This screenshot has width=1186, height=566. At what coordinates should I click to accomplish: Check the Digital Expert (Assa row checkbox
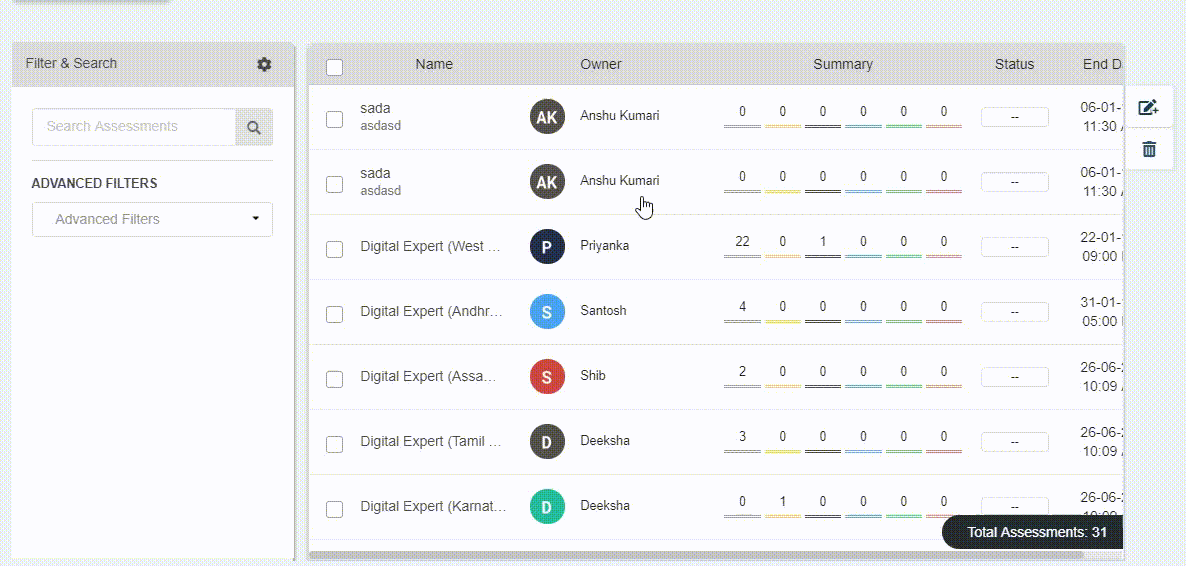pos(334,379)
